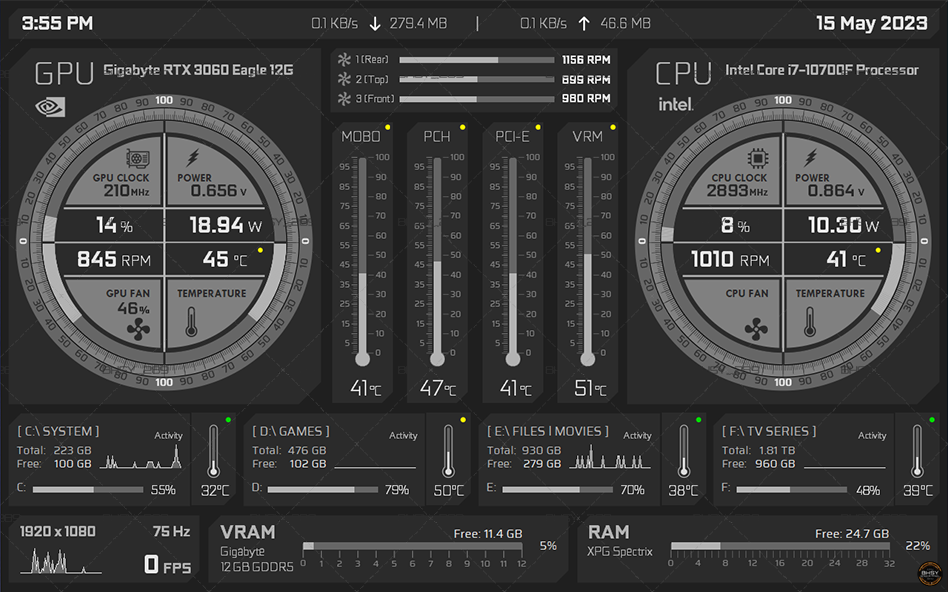Click the E:\ FILES | MOVIES activity graph
This screenshot has height=592, width=948.
click(611, 457)
